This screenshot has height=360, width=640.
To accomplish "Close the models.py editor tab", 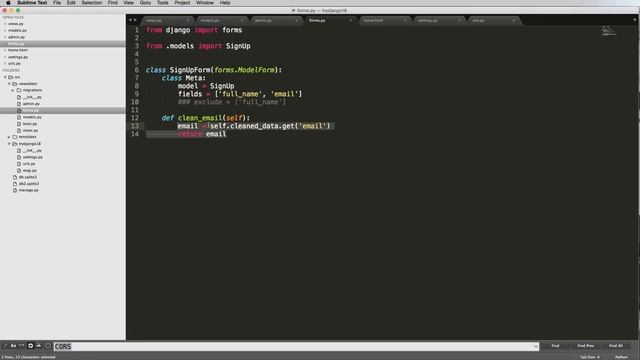I will (242, 20).
